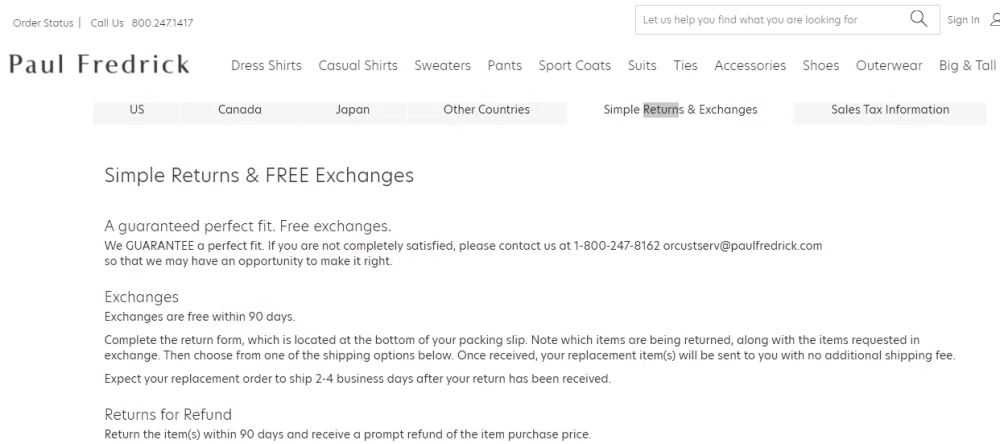Open the Other Countries tab
Screen dimensions: 1000x444
click(486, 110)
